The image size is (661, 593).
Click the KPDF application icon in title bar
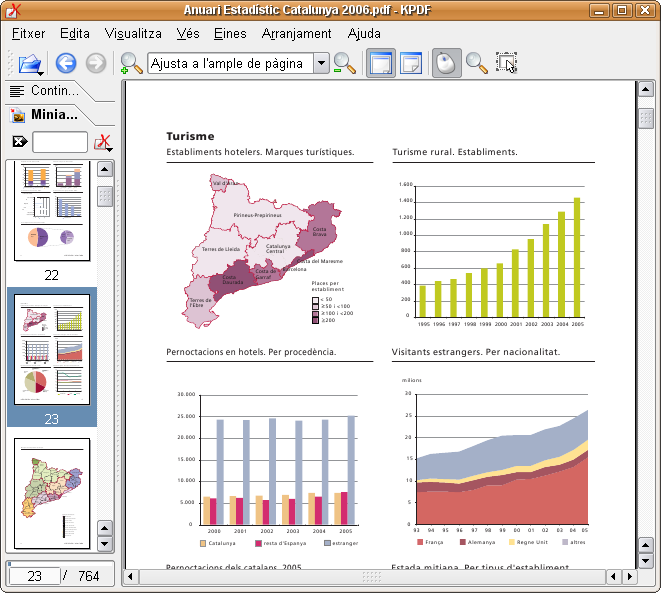pyautogui.click(x=13, y=10)
